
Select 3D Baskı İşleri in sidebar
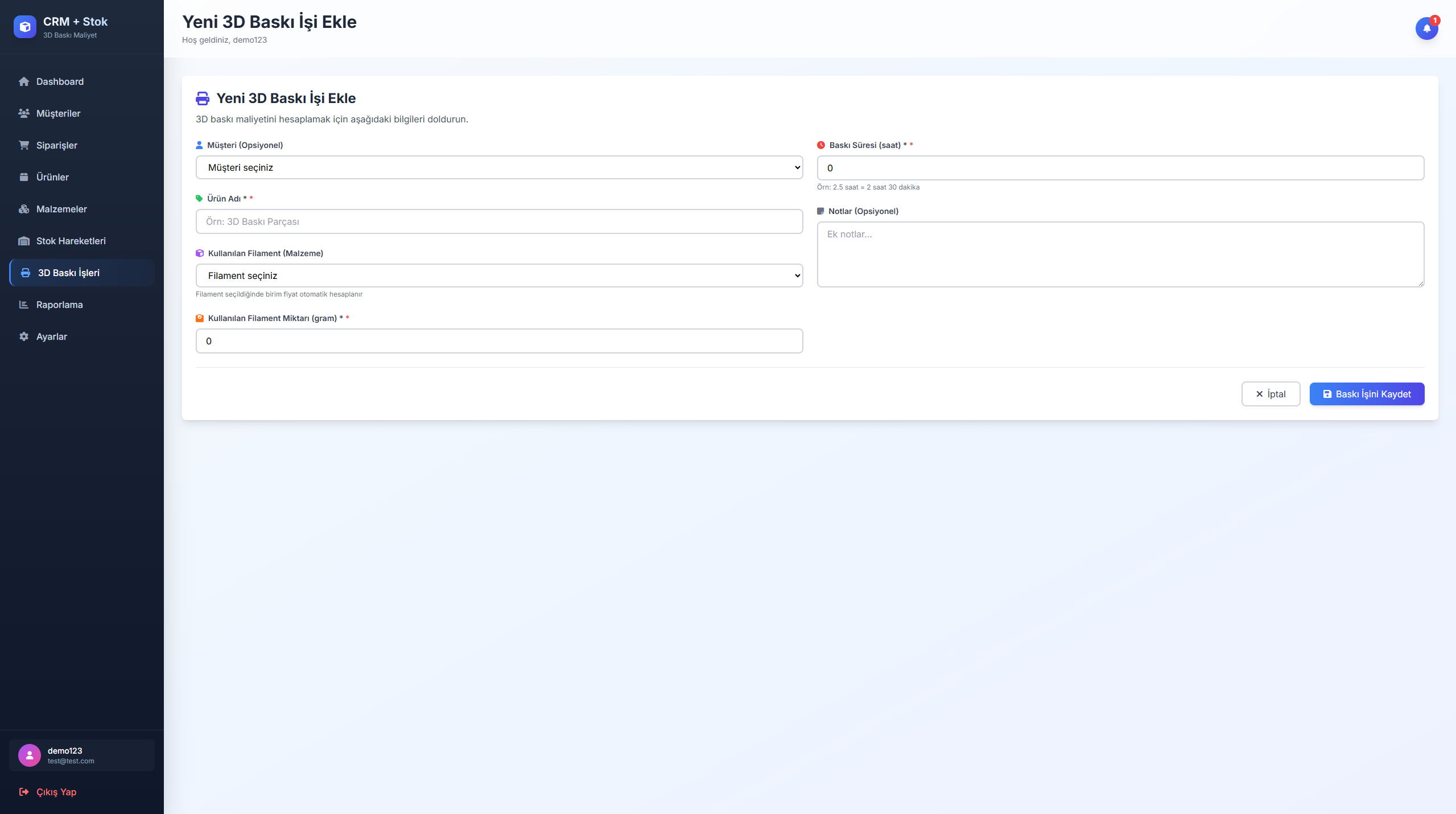point(68,273)
